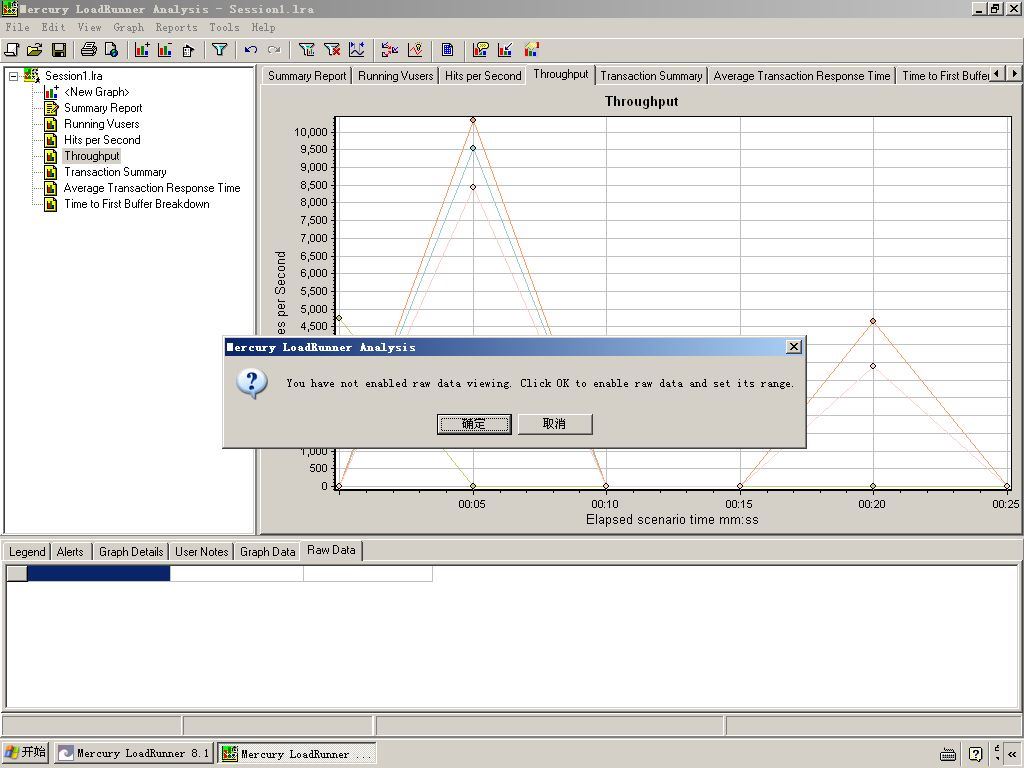Click the Undo arrow icon

tap(250, 50)
